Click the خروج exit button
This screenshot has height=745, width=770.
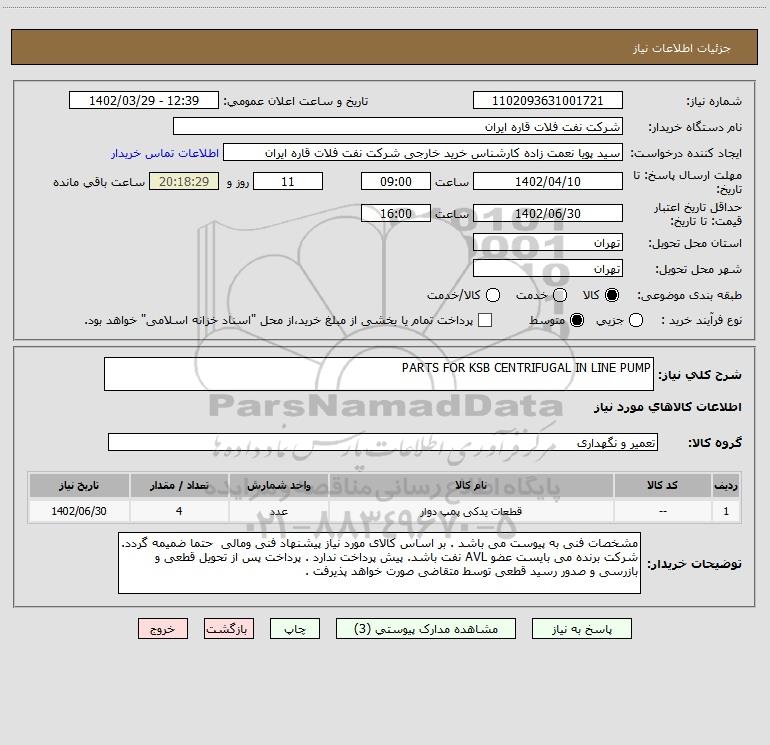click(163, 629)
